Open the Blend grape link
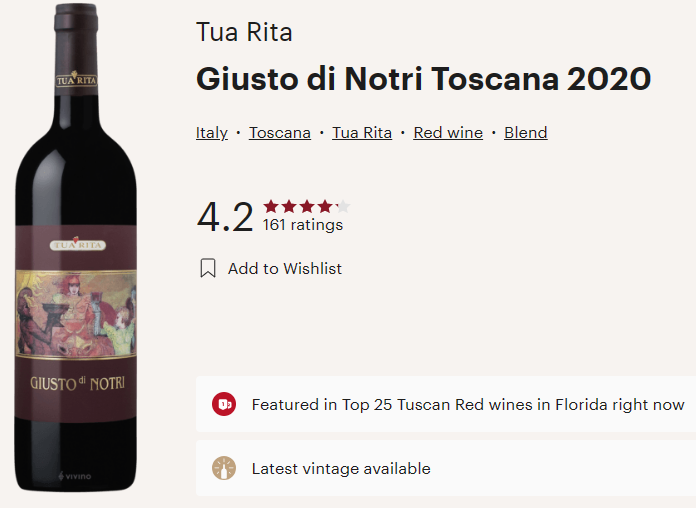Image resolution: width=696 pixels, height=508 pixels. pyautogui.click(x=526, y=133)
